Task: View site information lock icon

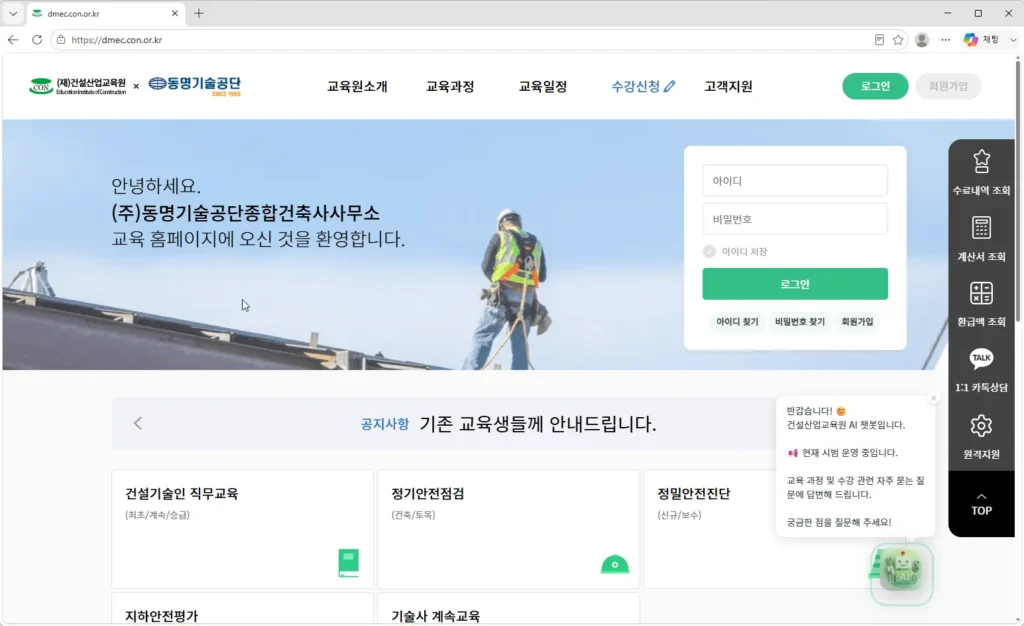Action: click(x=61, y=40)
